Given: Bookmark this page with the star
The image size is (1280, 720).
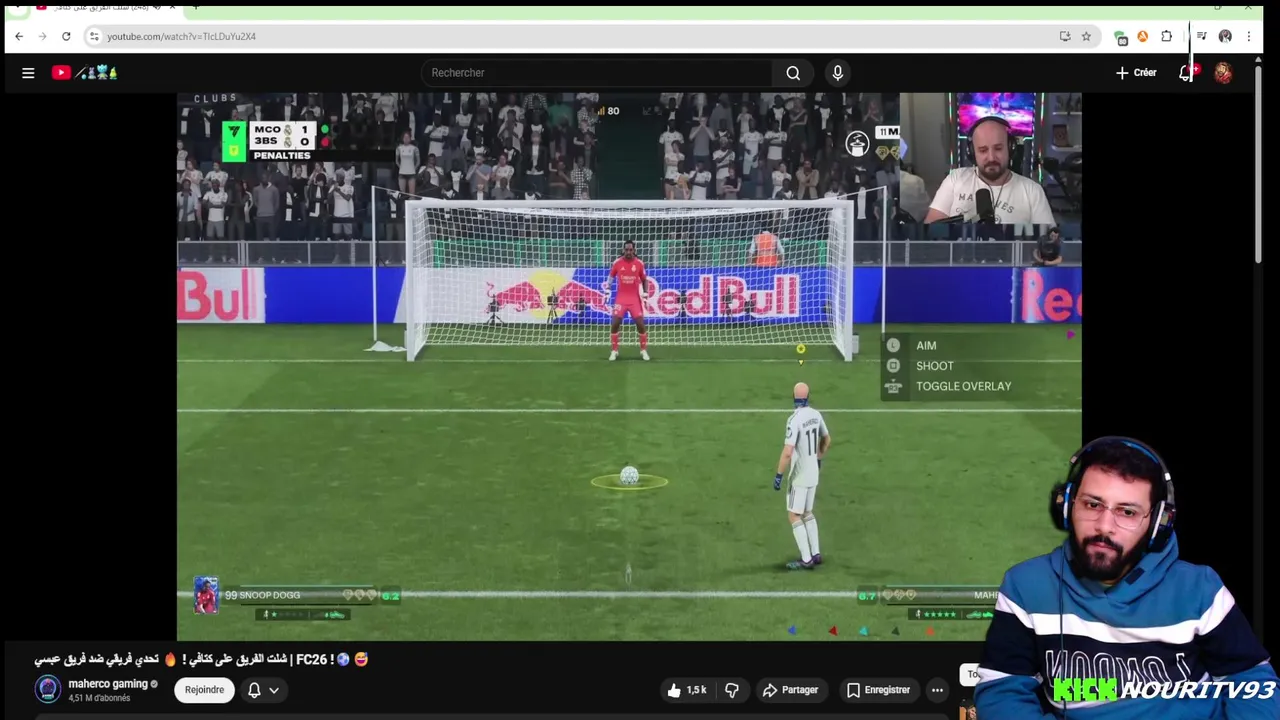Looking at the screenshot, I should pyautogui.click(x=1086, y=36).
